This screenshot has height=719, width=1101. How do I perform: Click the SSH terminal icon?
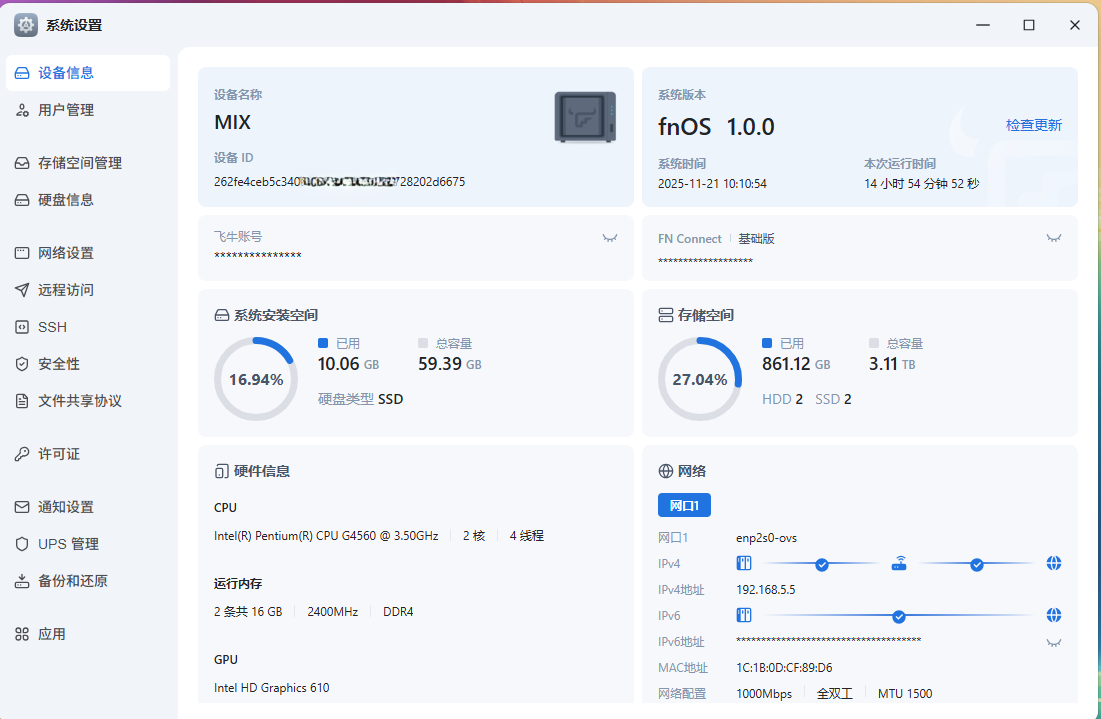[22, 327]
